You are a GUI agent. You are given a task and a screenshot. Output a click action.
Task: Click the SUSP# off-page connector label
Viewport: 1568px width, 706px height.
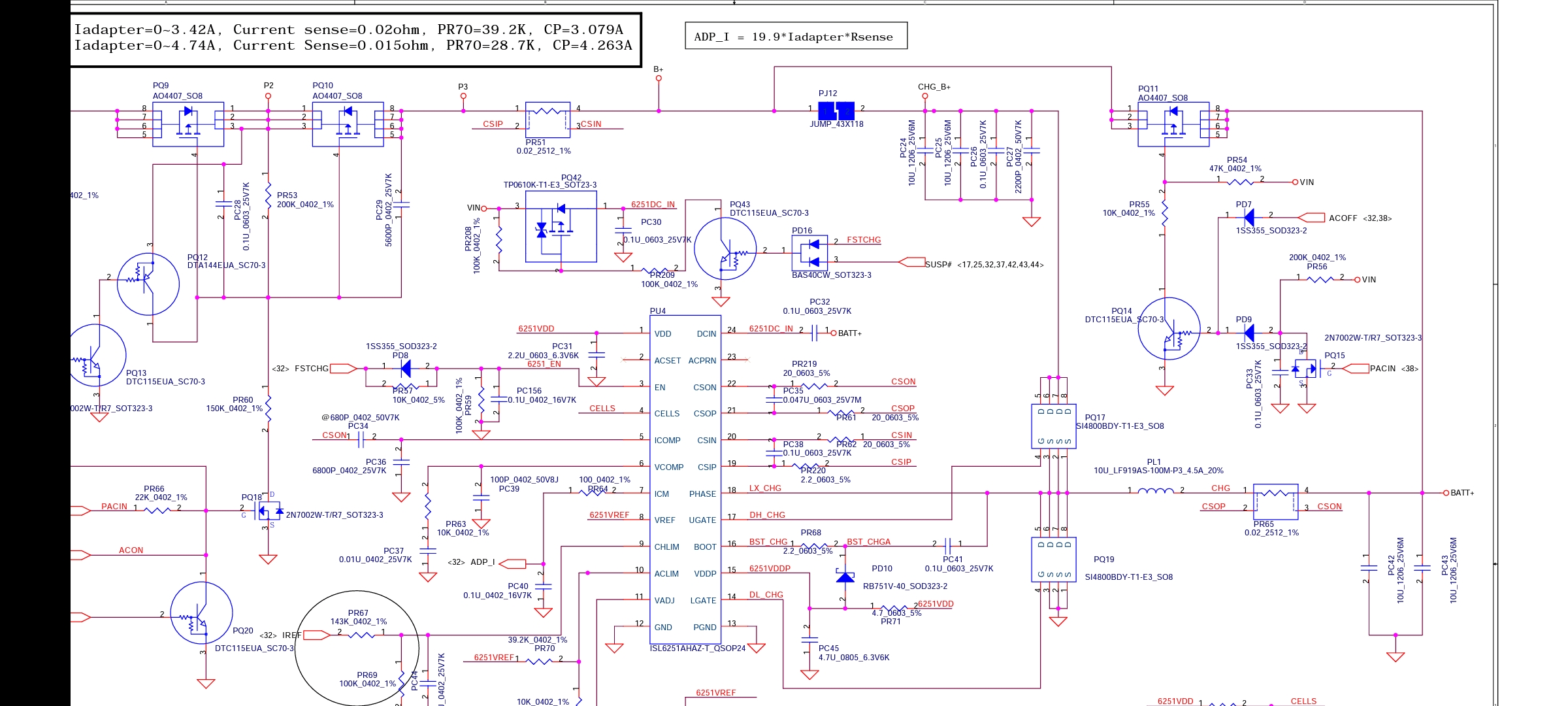938,264
